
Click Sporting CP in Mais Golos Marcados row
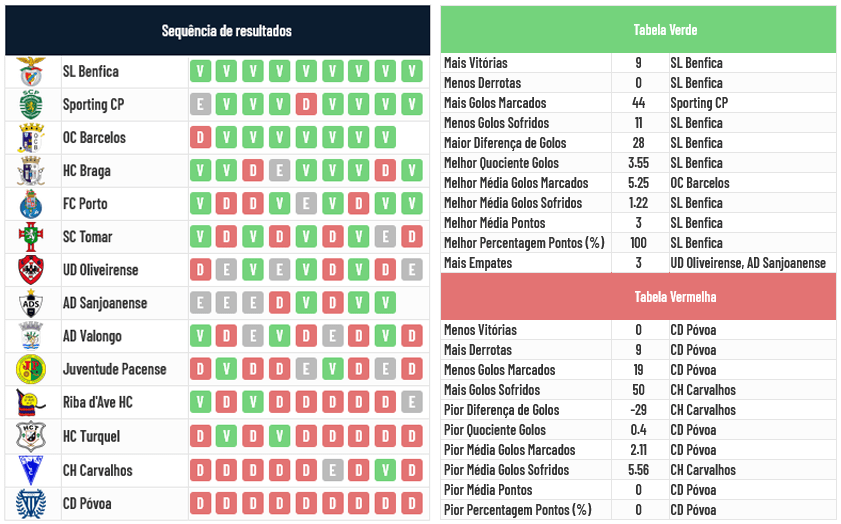tap(699, 103)
